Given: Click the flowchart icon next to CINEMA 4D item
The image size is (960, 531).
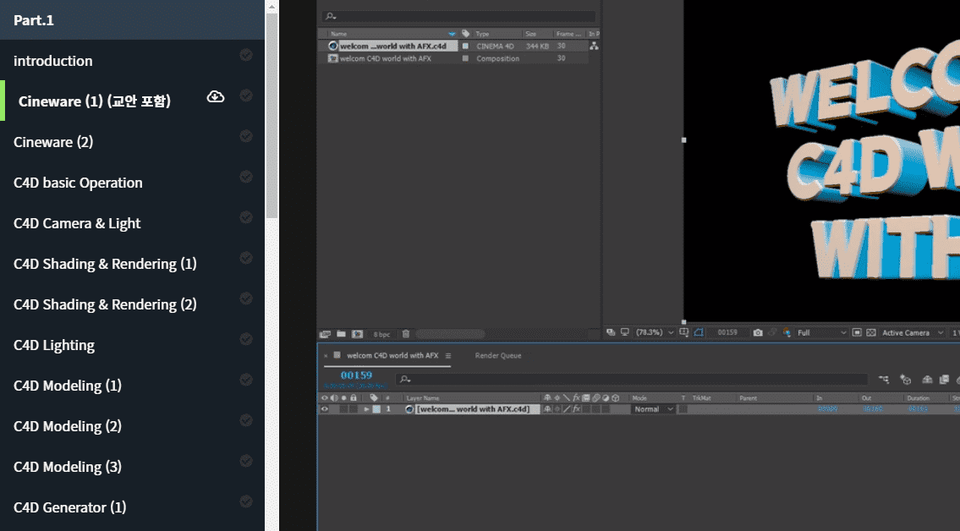Looking at the screenshot, I should [x=594, y=46].
